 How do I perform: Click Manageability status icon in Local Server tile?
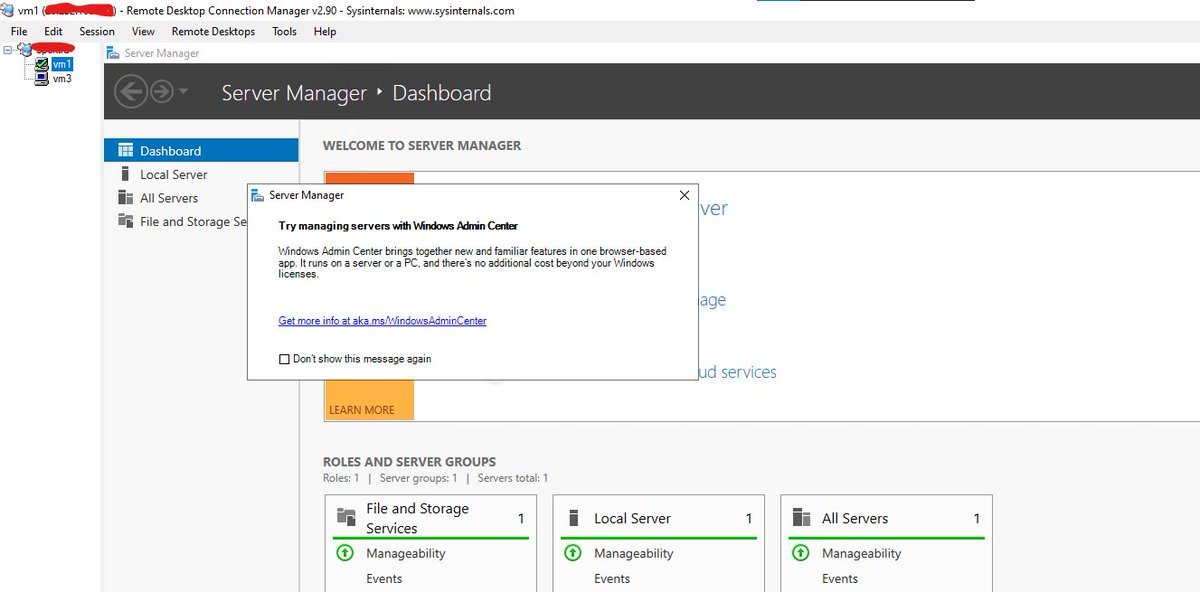pyautogui.click(x=572, y=553)
